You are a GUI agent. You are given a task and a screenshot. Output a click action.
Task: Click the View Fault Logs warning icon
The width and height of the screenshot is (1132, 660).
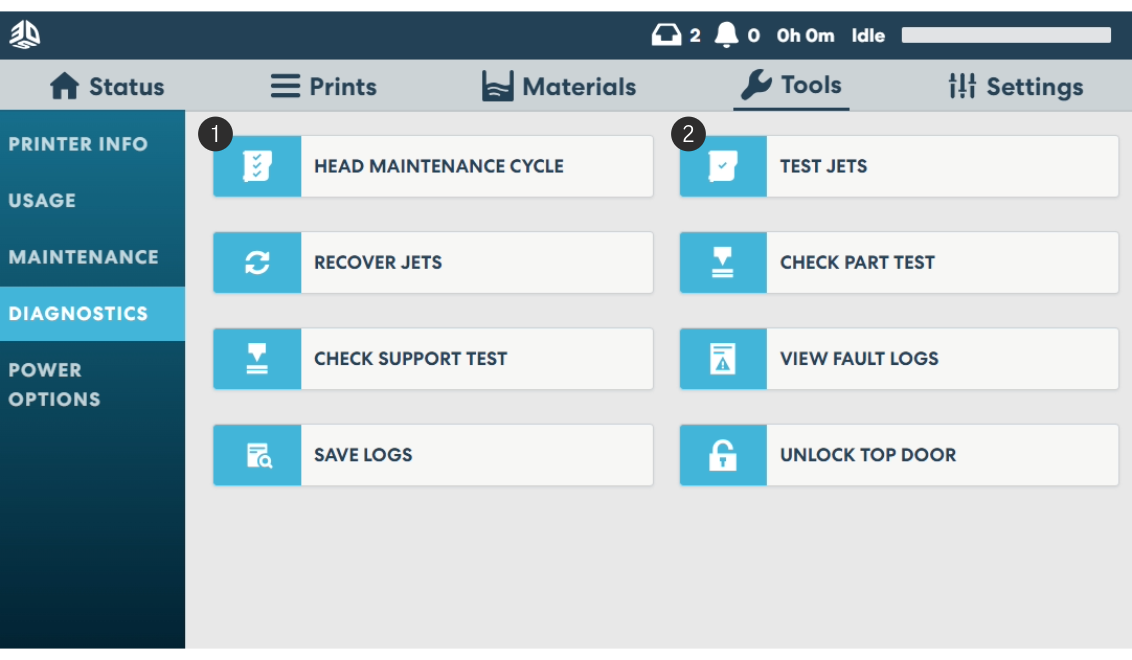click(x=723, y=359)
